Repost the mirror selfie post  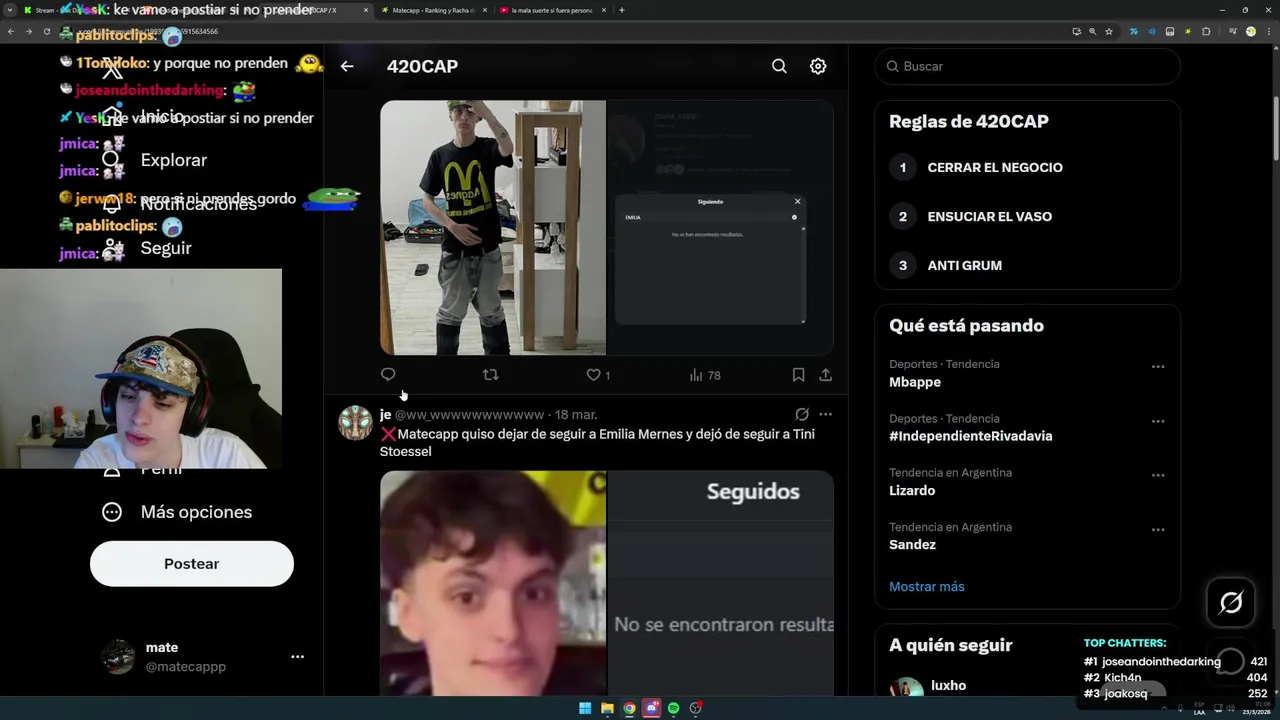coord(490,374)
